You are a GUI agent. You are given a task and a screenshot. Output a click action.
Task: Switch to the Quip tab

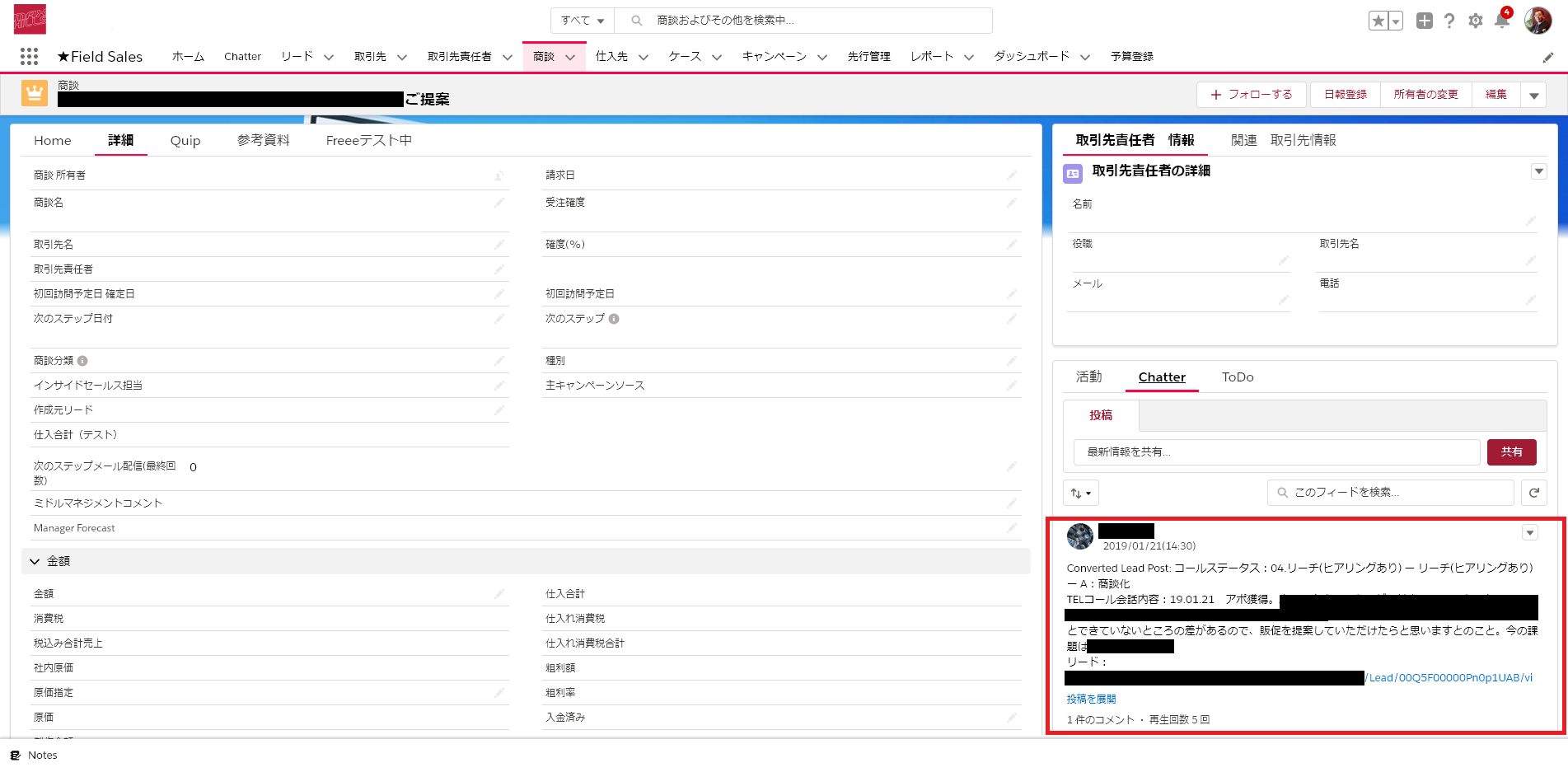point(185,141)
